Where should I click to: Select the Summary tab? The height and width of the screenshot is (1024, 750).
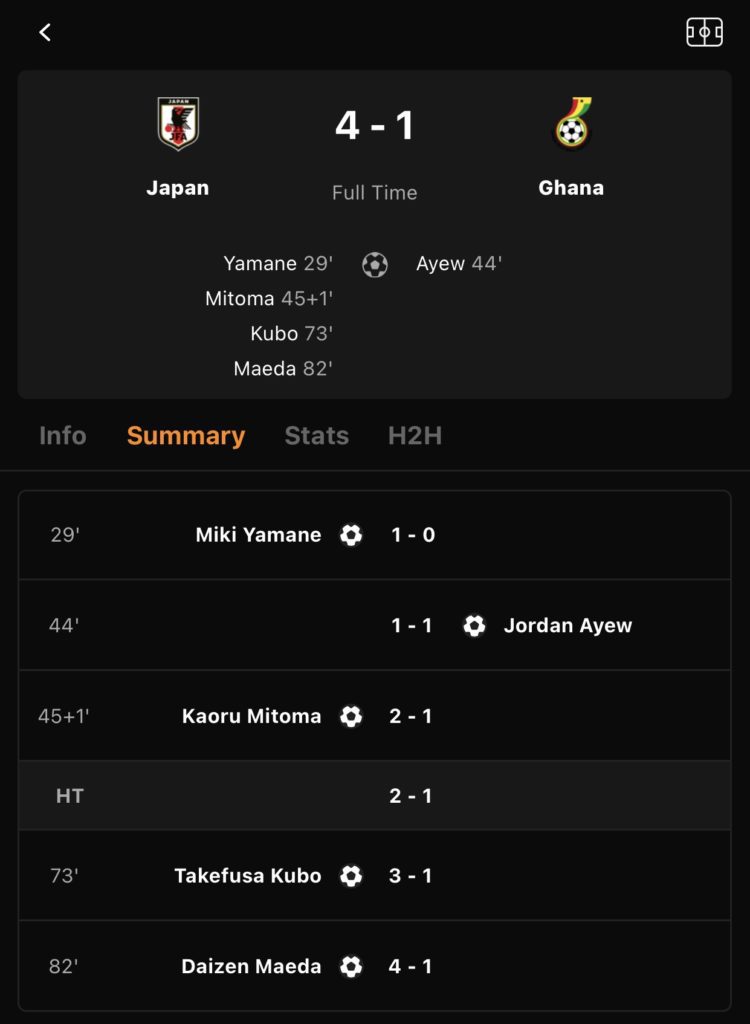point(186,436)
